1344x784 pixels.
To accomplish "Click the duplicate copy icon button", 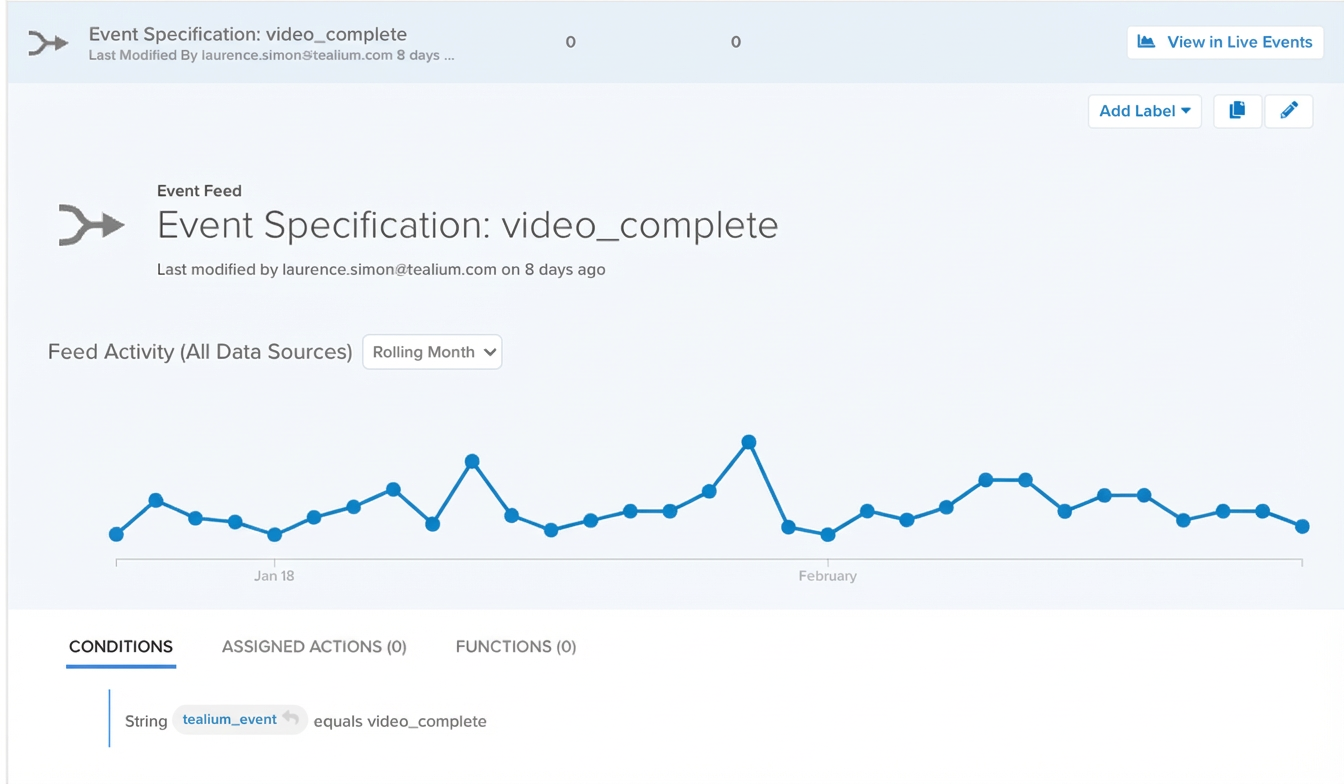I will [1237, 111].
